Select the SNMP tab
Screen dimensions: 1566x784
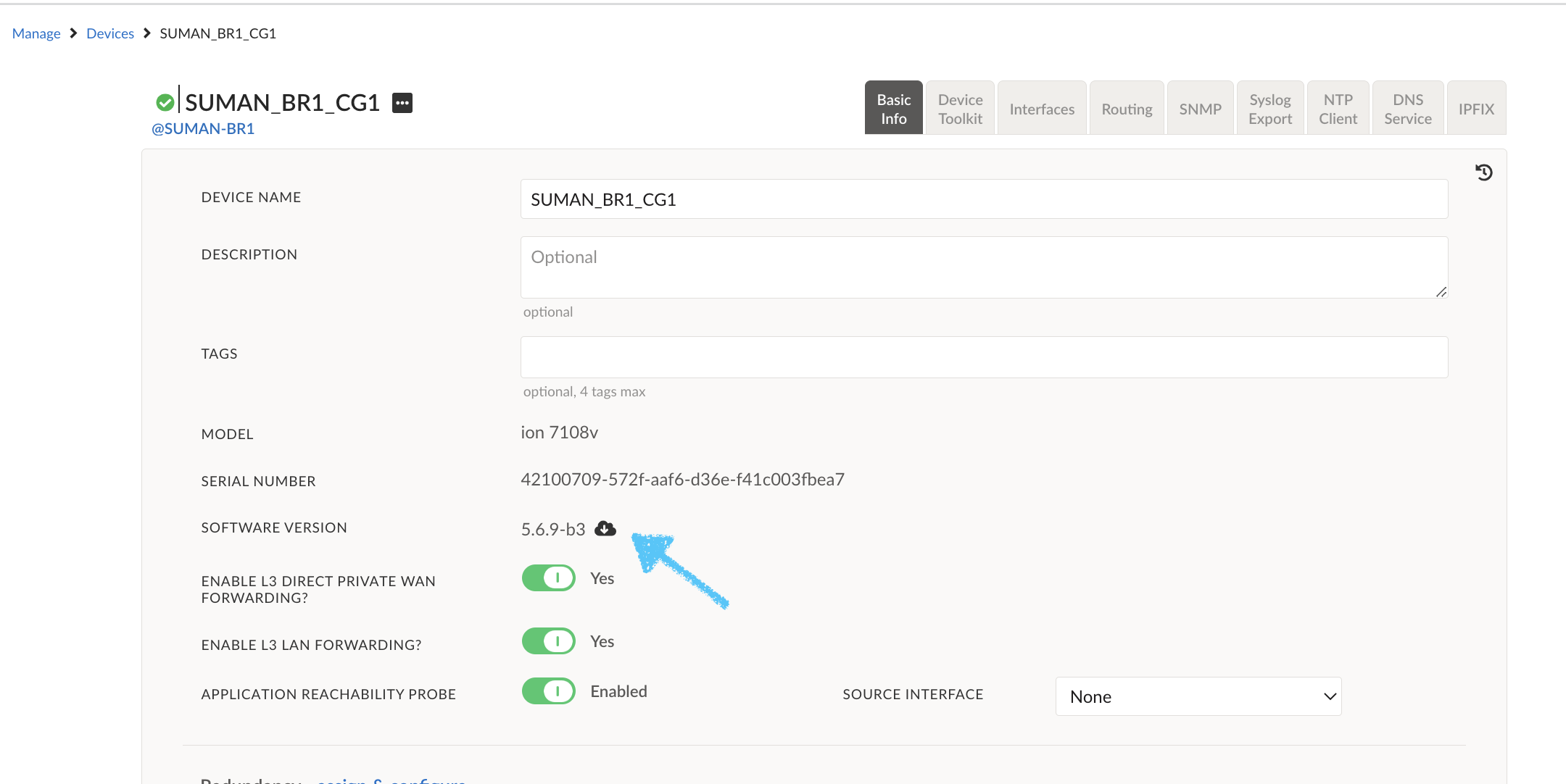tap(1200, 109)
